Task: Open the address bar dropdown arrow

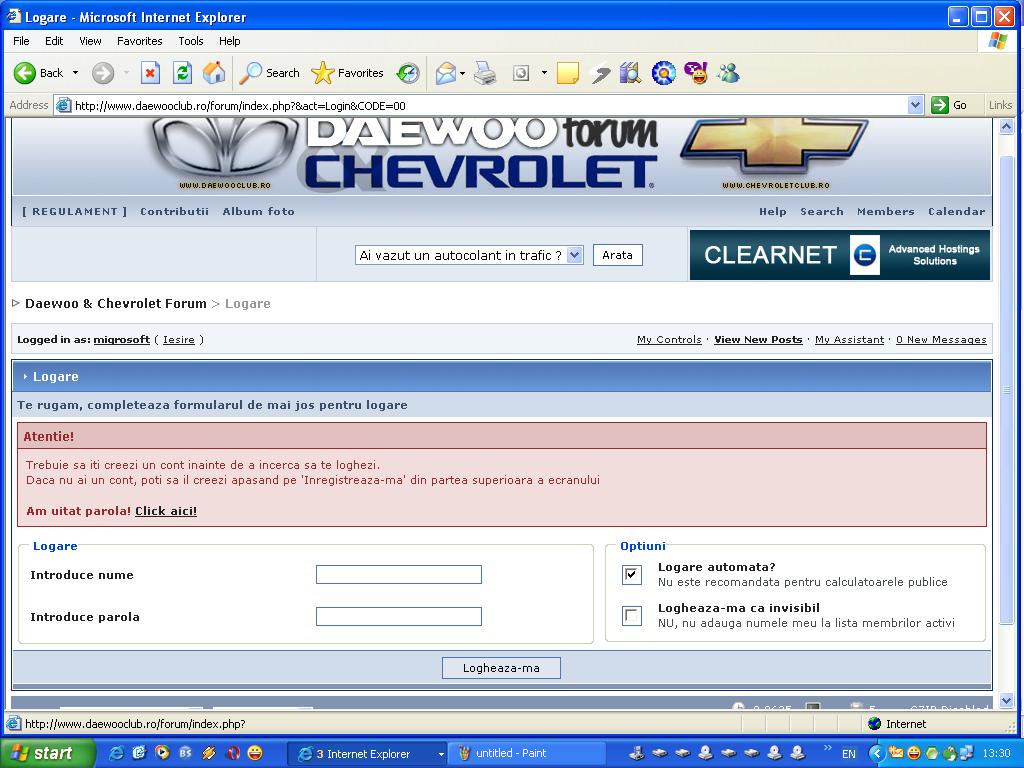Action: 915,105
